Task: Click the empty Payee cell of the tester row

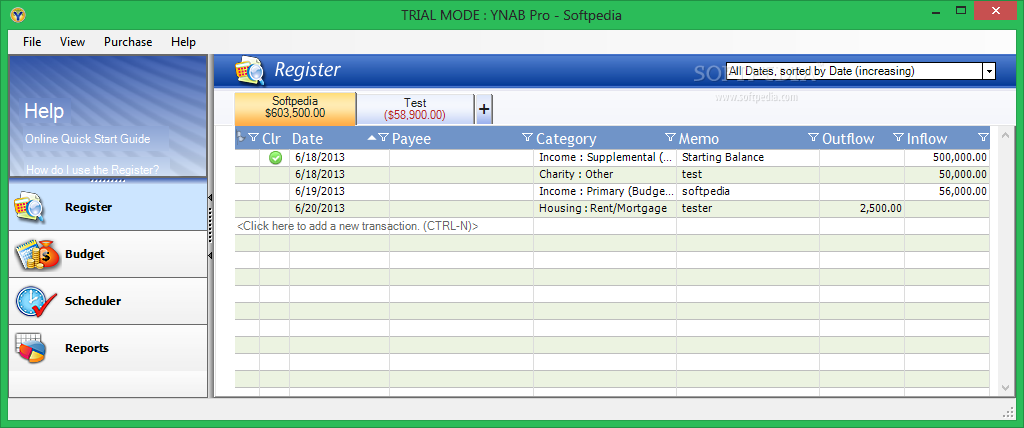Action: [x=462, y=208]
